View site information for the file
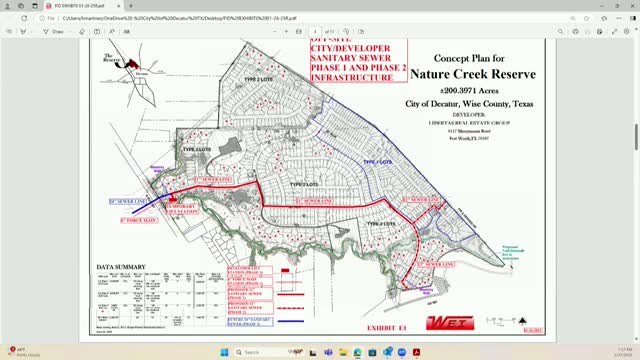 [47, 18]
